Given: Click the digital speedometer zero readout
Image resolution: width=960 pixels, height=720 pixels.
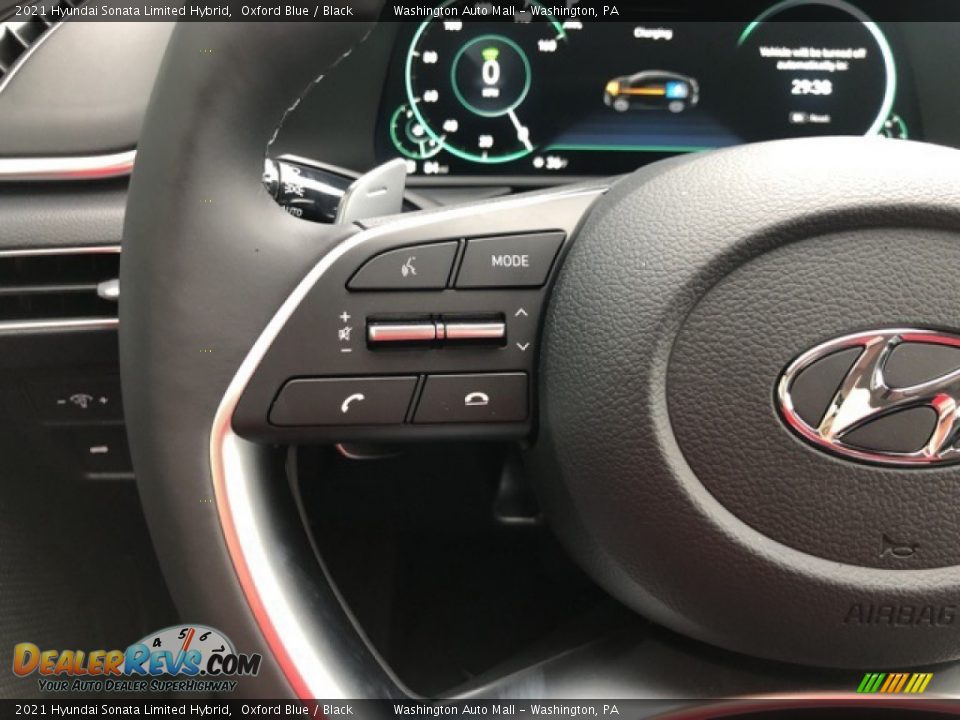Looking at the screenshot, I should tap(490, 73).
